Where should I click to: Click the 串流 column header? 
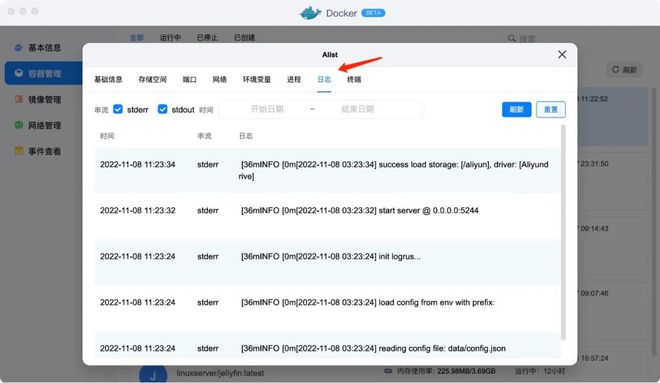[x=205, y=136]
